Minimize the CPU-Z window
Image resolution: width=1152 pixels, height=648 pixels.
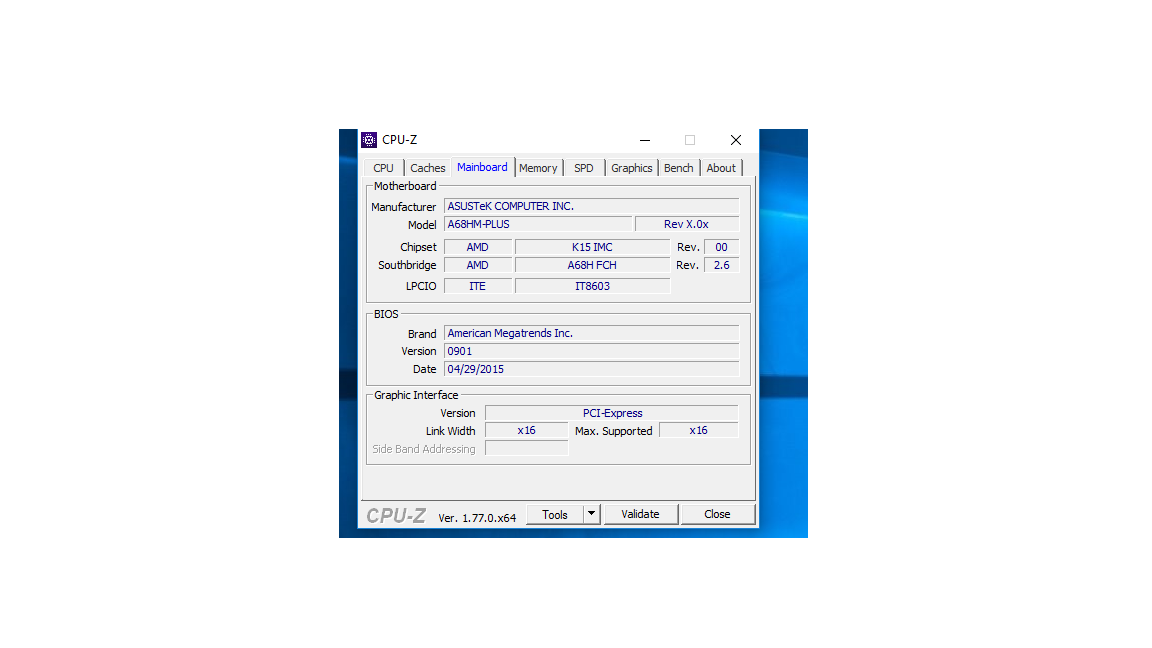(645, 140)
